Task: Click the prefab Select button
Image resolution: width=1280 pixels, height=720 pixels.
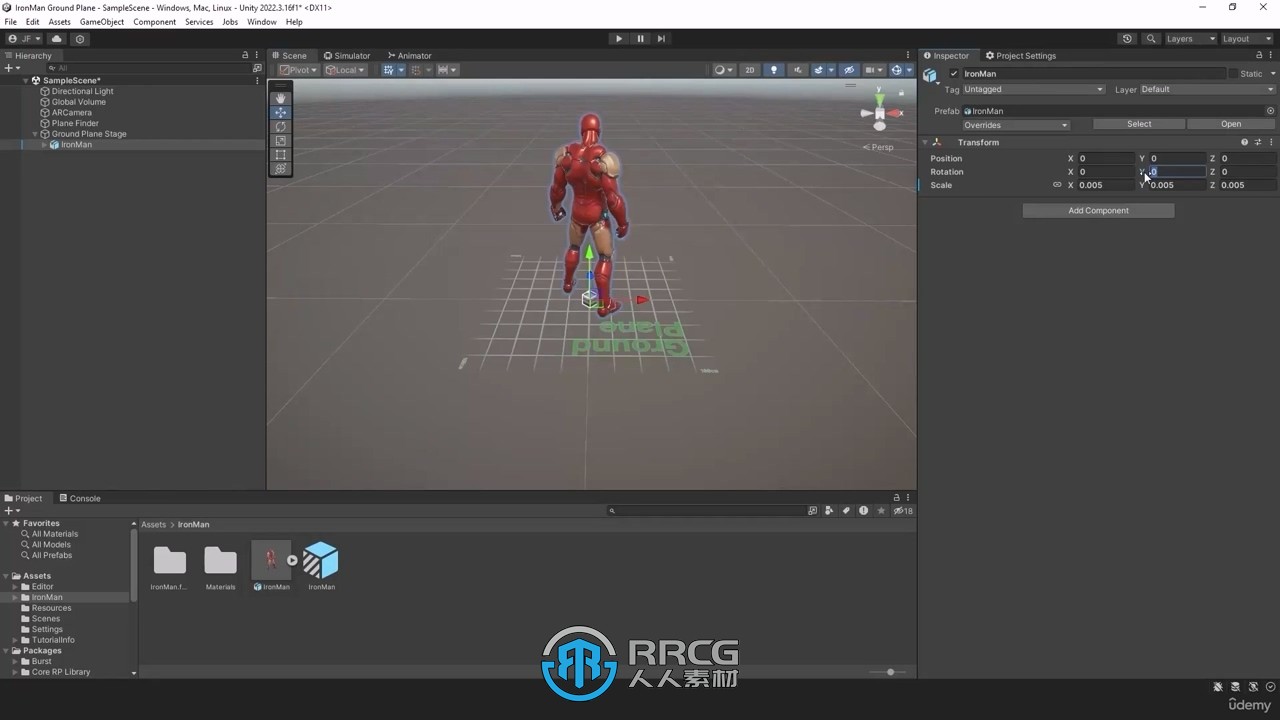Action: 1139,124
